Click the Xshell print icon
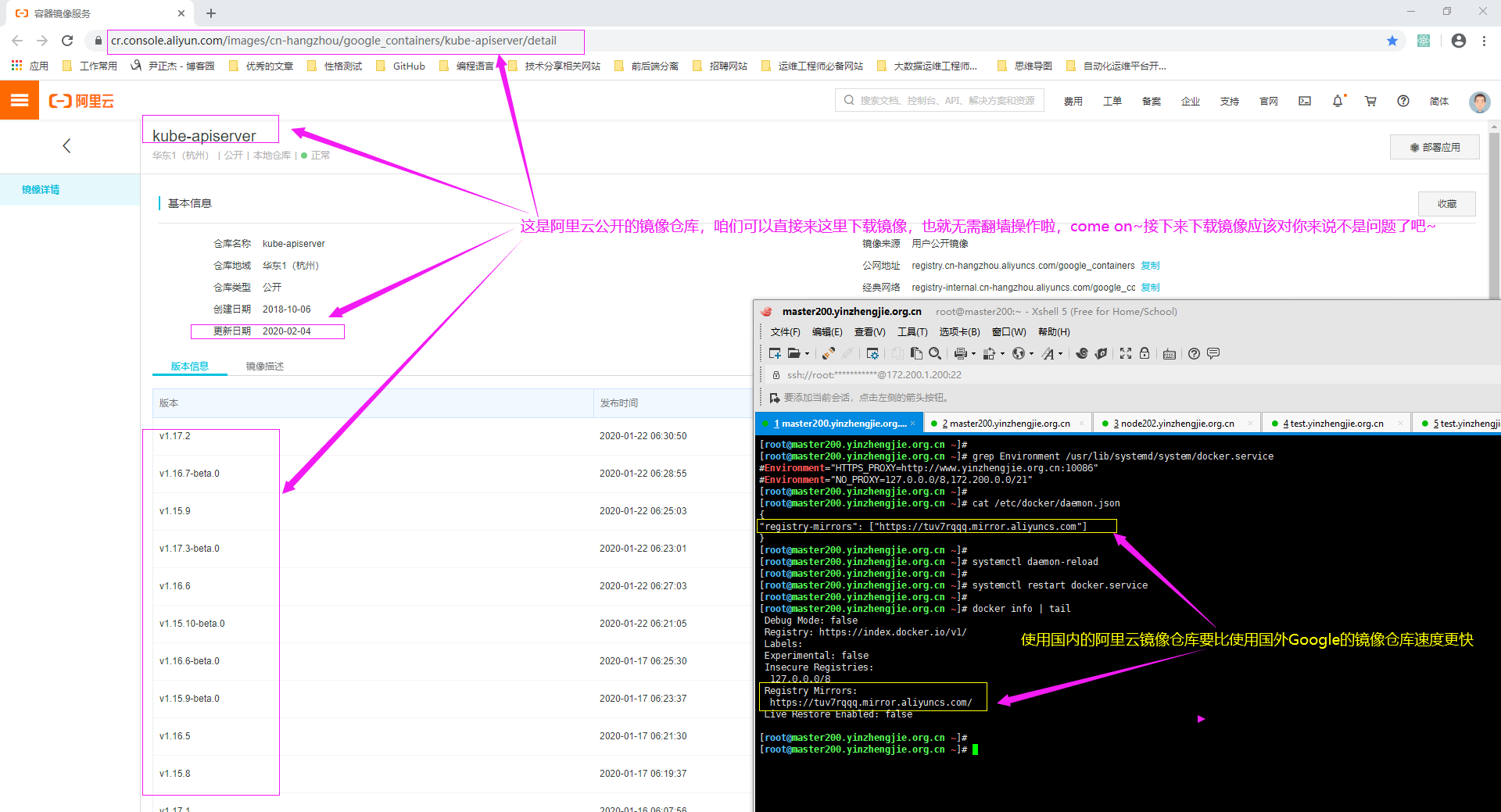This screenshot has width=1501, height=812. 961,353
